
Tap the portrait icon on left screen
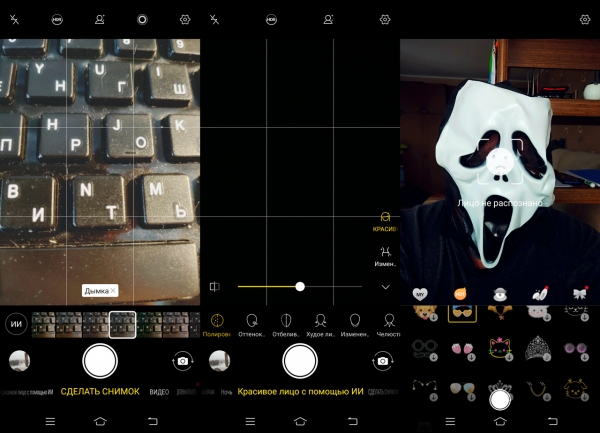100,20
